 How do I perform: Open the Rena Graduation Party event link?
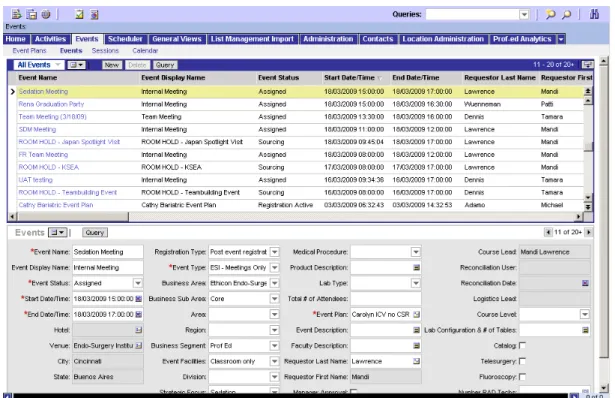click(x=51, y=104)
